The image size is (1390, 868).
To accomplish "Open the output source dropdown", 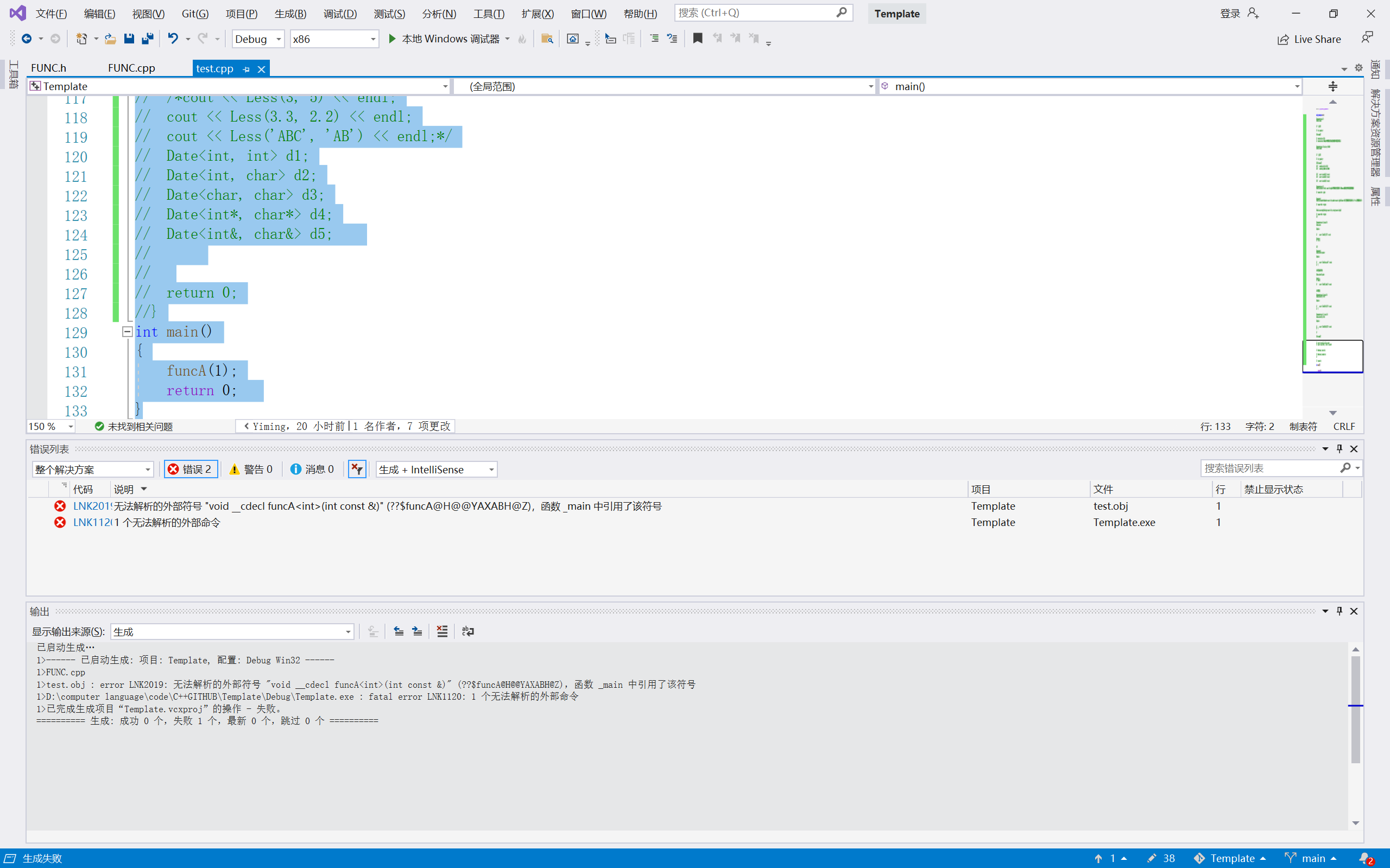I will click(x=232, y=631).
